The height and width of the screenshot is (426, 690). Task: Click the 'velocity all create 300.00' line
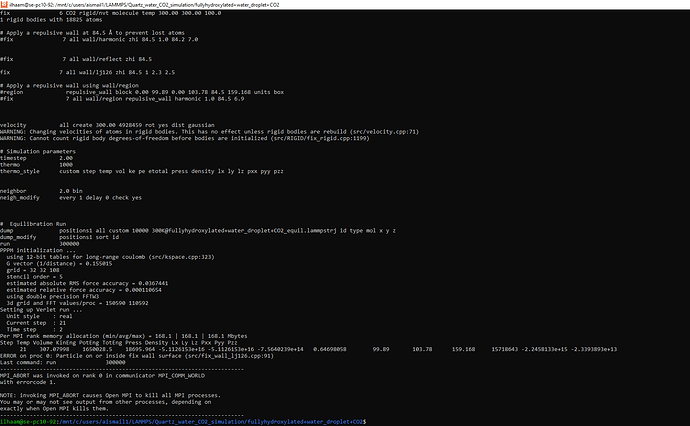(107, 125)
